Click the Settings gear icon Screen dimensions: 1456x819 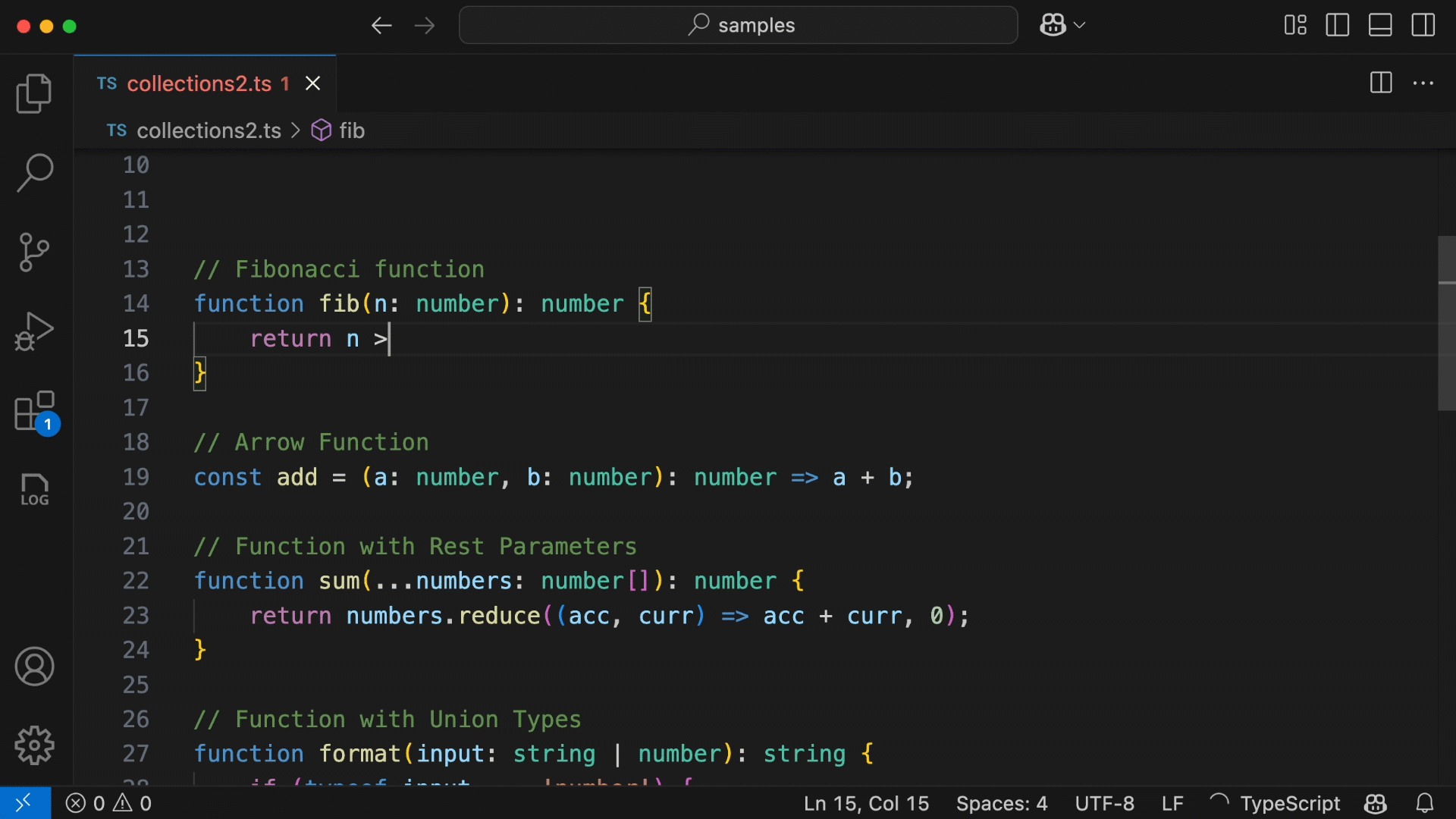tap(36, 744)
